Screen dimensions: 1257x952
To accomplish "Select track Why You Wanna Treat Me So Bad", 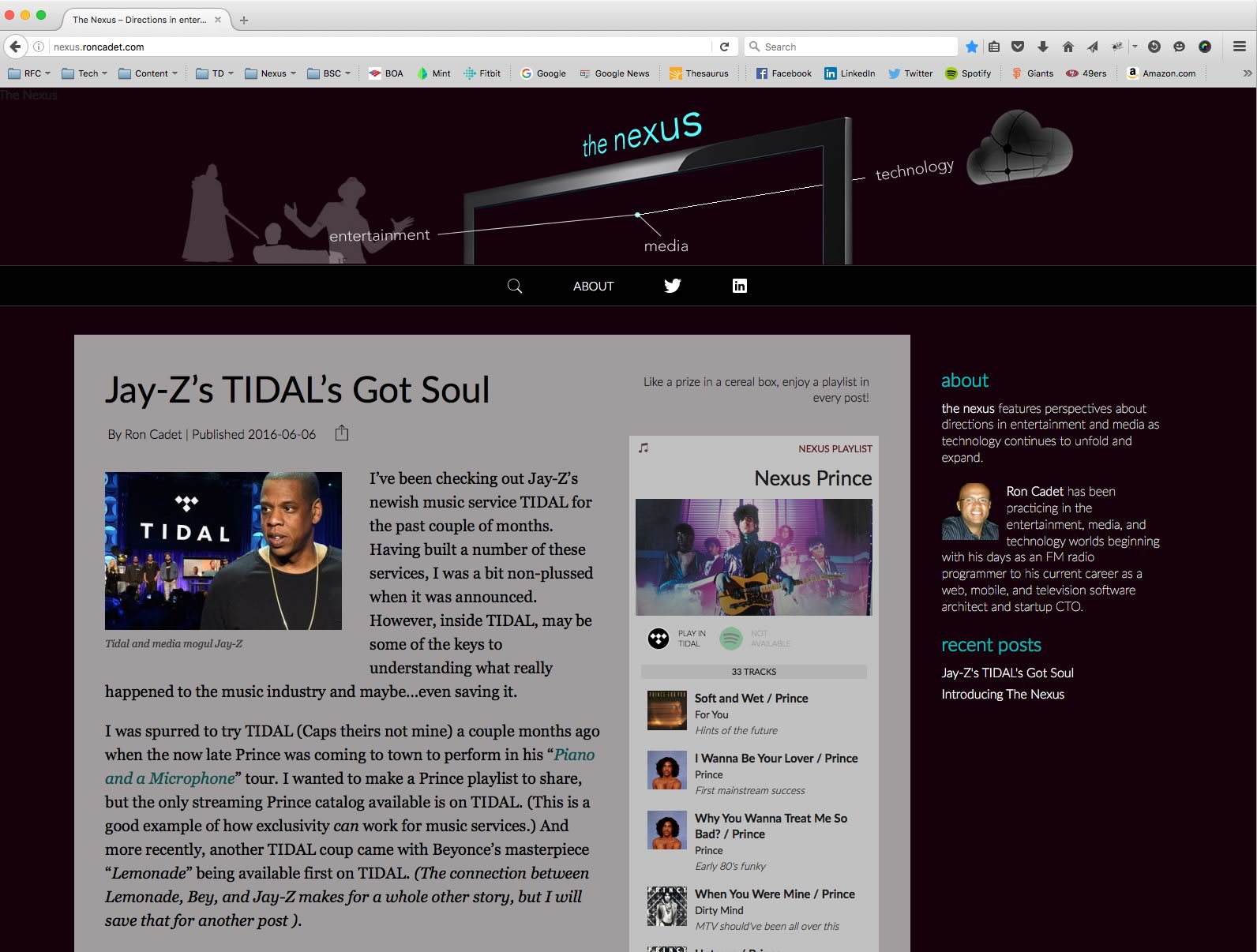I will click(771, 826).
